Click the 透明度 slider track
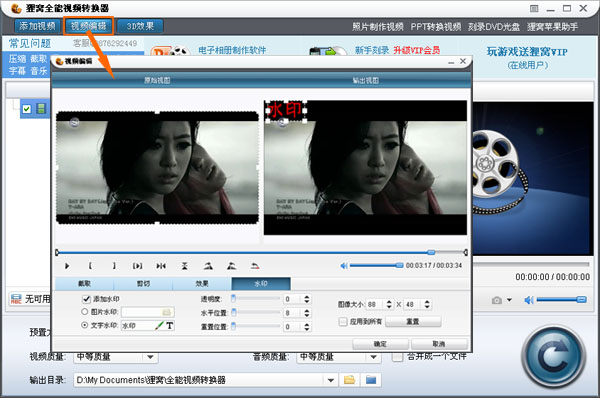The width and height of the screenshot is (600, 398). pyautogui.click(x=256, y=298)
